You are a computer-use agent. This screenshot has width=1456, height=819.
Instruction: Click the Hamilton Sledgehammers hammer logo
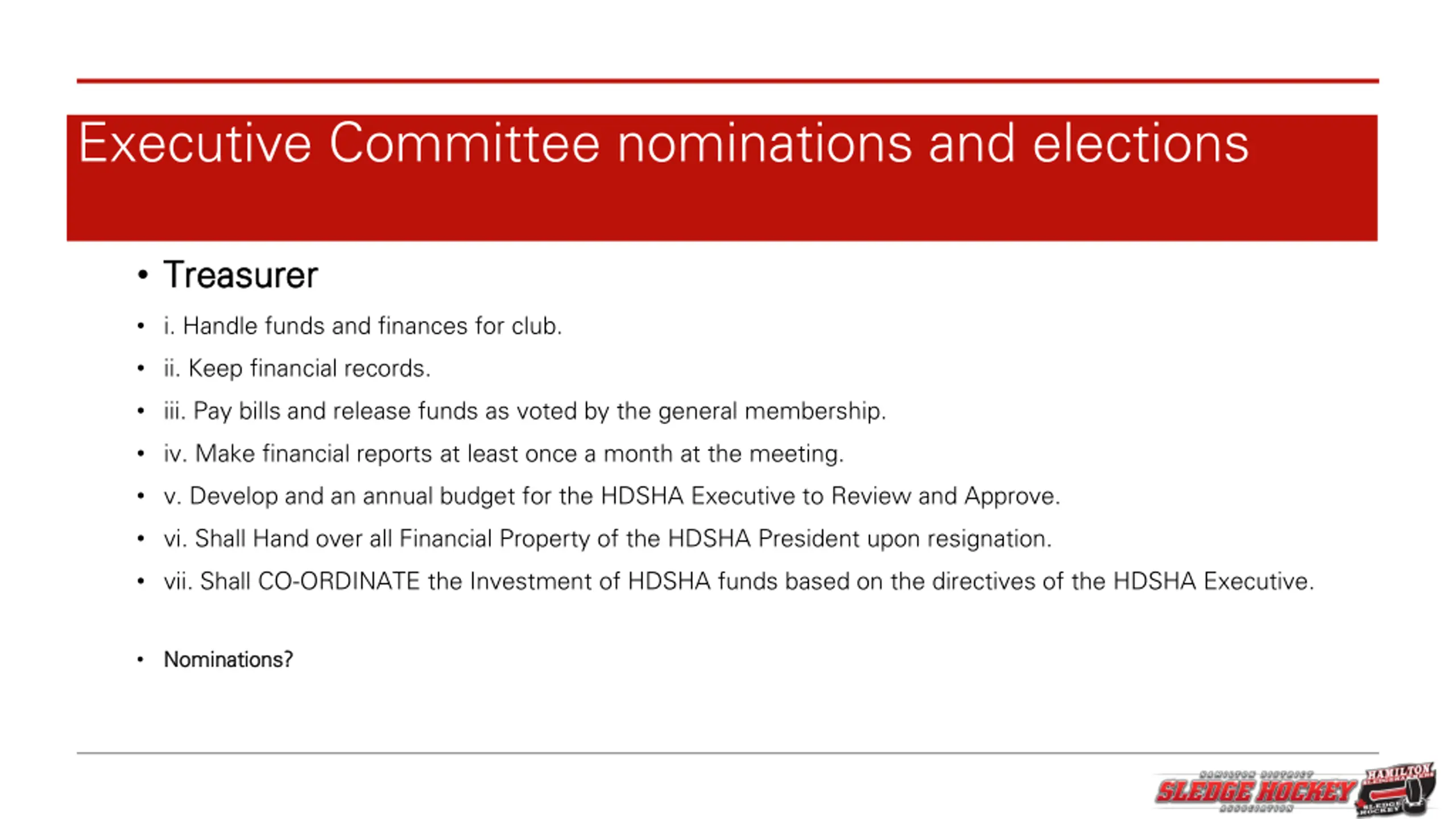pos(1397,789)
